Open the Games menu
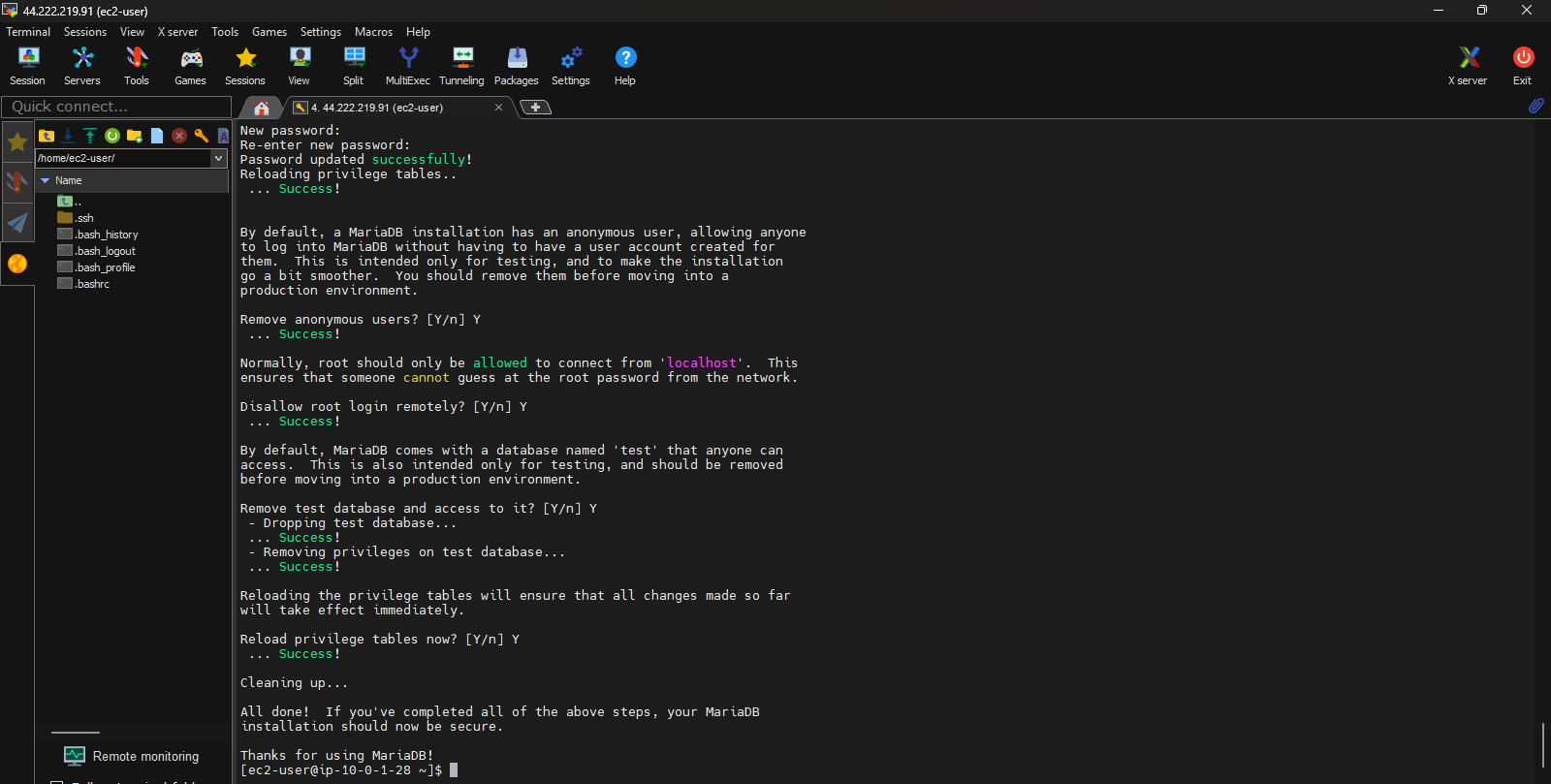 tap(269, 32)
